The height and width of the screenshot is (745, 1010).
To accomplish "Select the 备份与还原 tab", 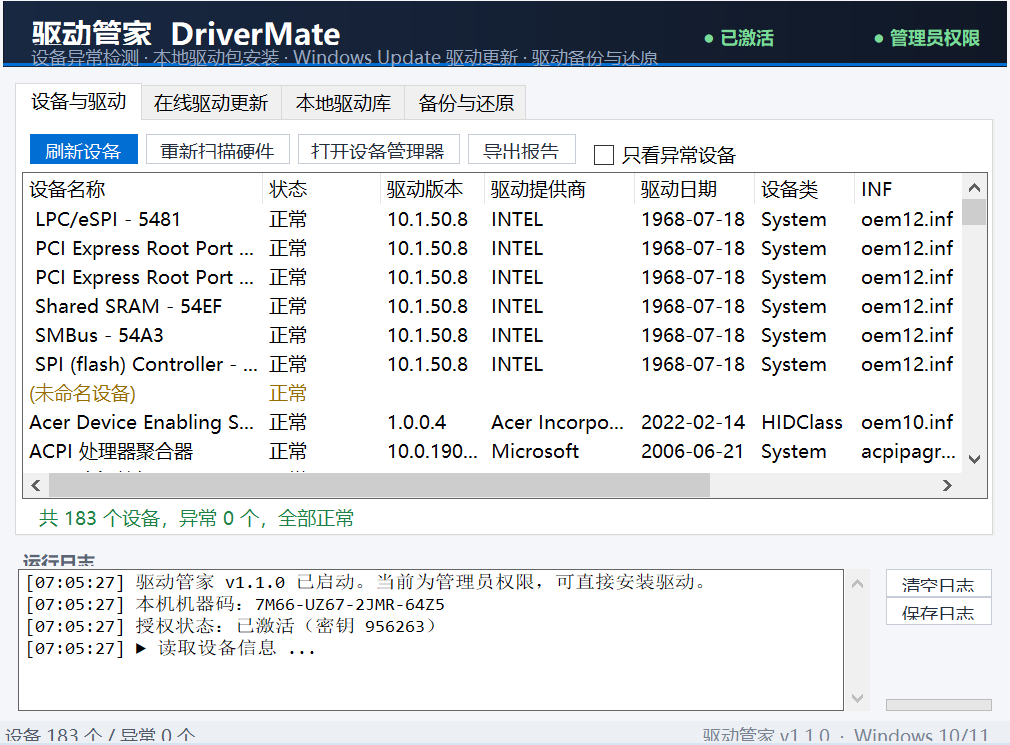I will (x=466, y=103).
